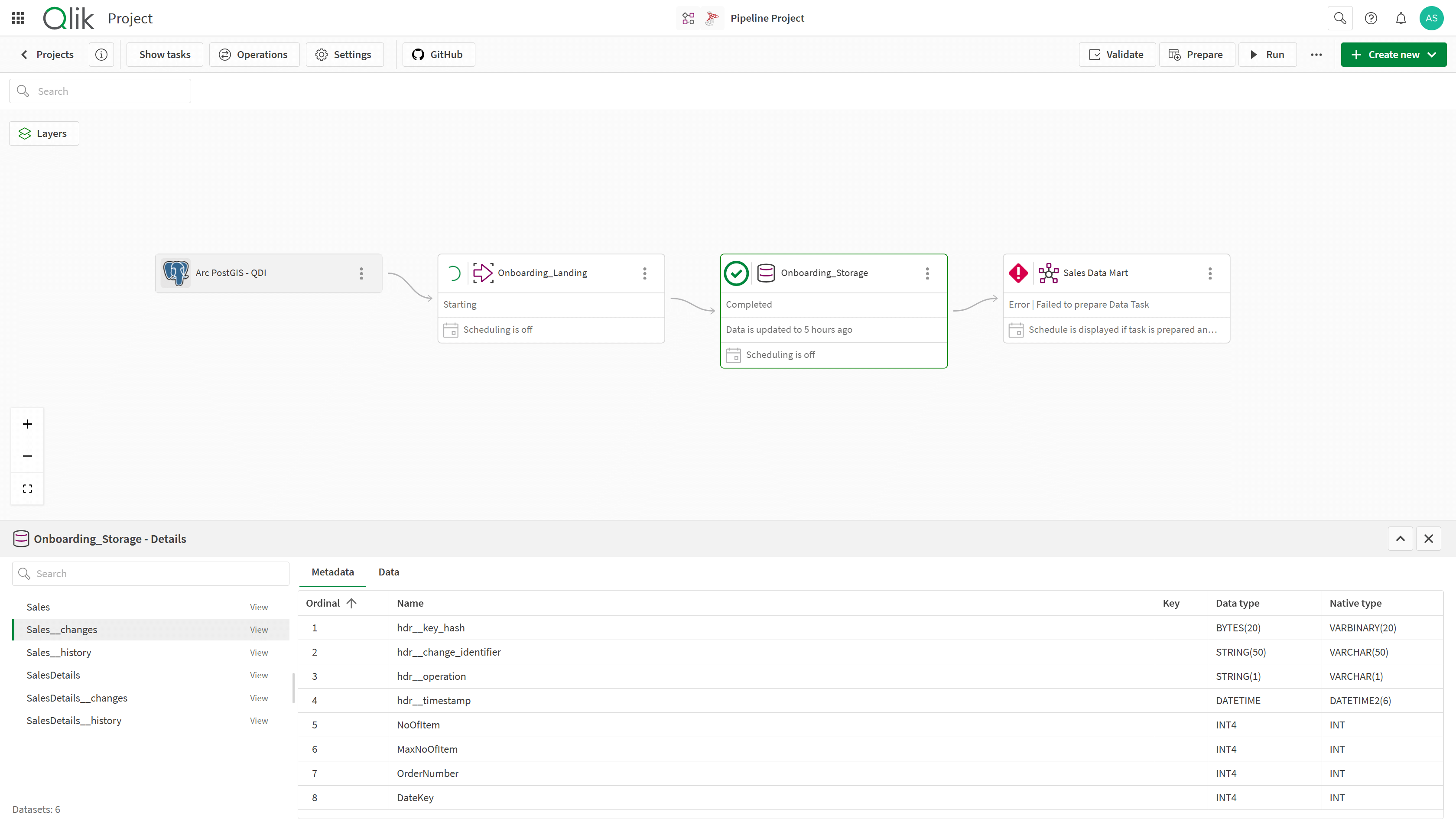The image size is (1456, 819).
Task: Click the Prepare button
Action: (1196, 54)
